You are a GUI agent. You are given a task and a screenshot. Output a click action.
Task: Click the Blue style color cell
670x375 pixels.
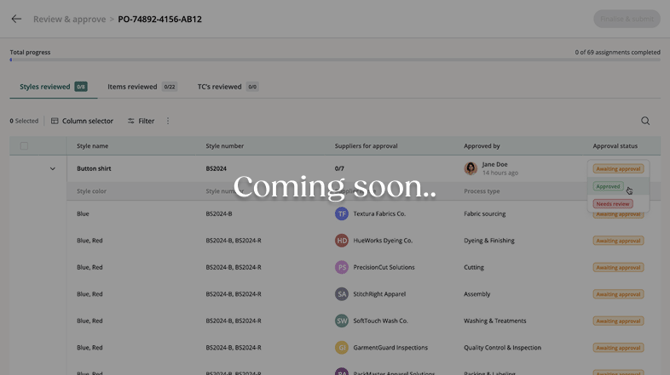[x=83, y=214]
